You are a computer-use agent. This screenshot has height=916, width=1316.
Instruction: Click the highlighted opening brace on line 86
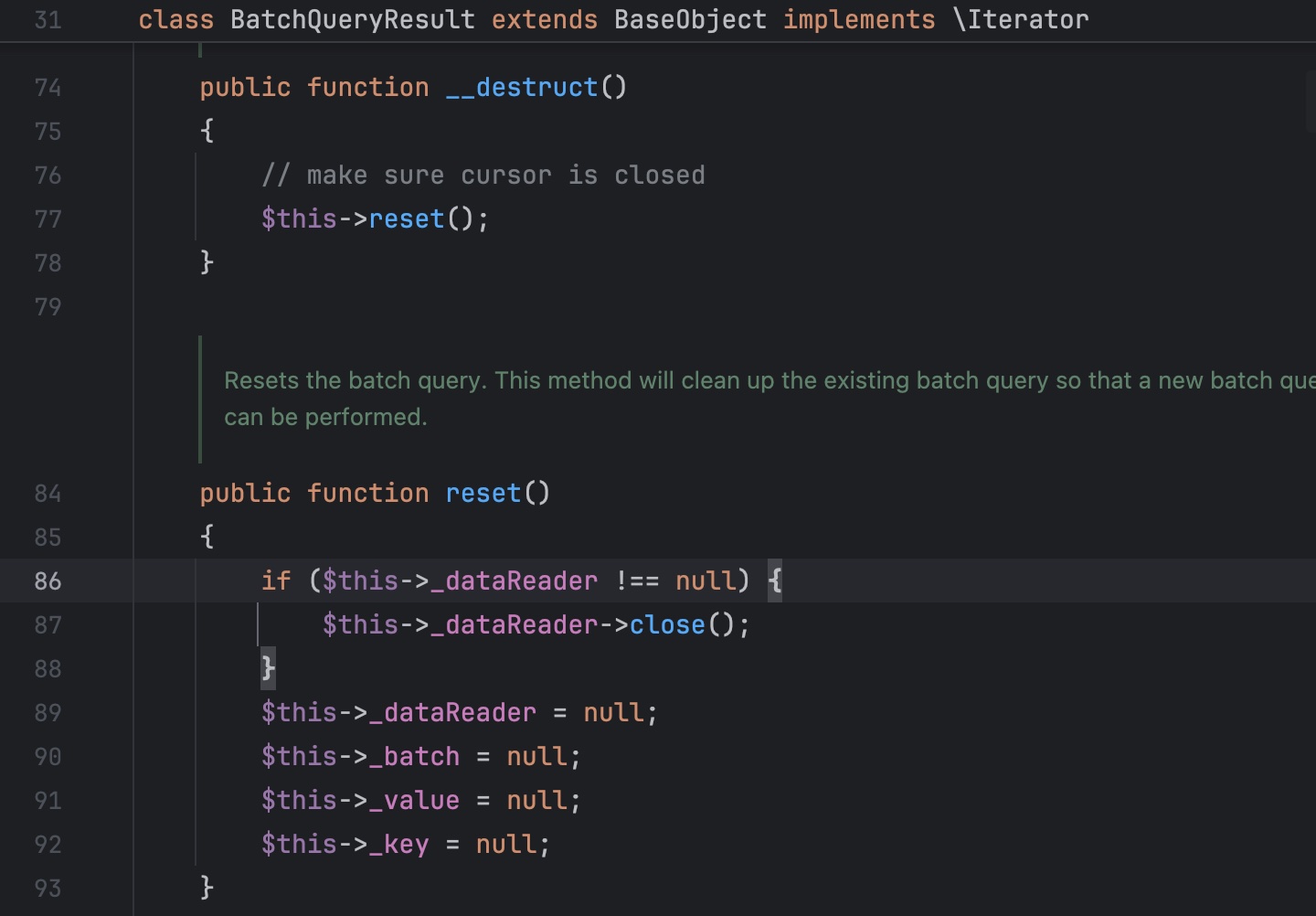click(775, 580)
